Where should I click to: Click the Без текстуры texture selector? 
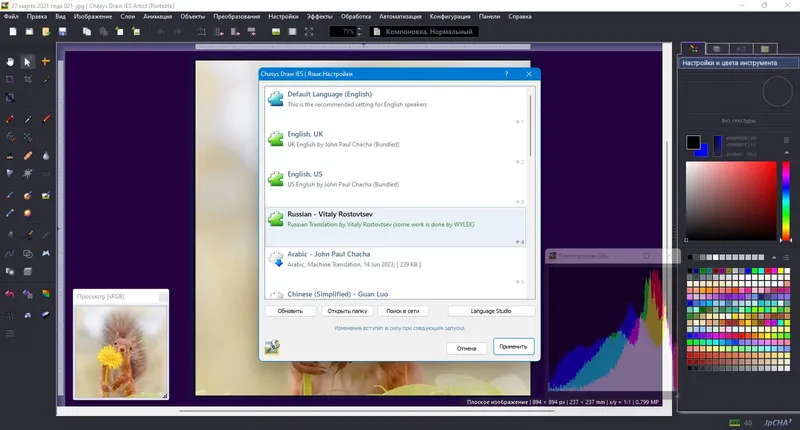pos(738,121)
